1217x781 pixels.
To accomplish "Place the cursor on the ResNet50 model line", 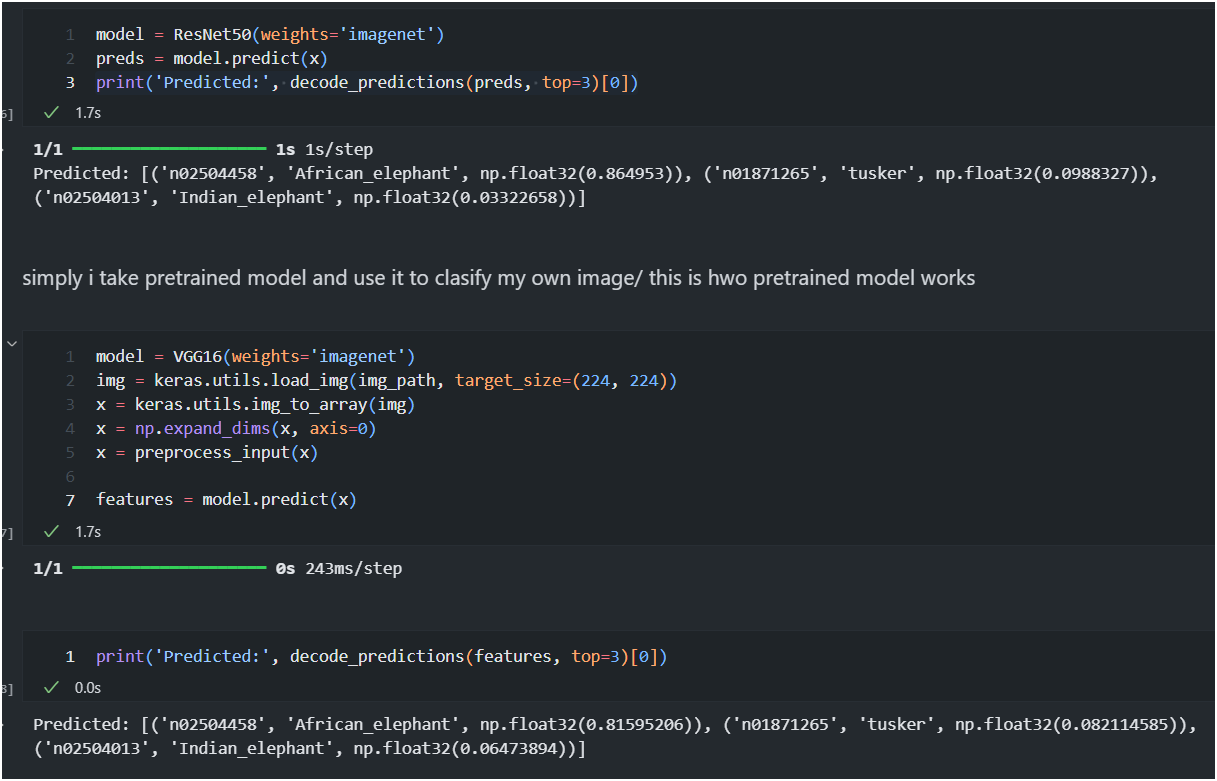I will pyautogui.click(x=270, y=35).
